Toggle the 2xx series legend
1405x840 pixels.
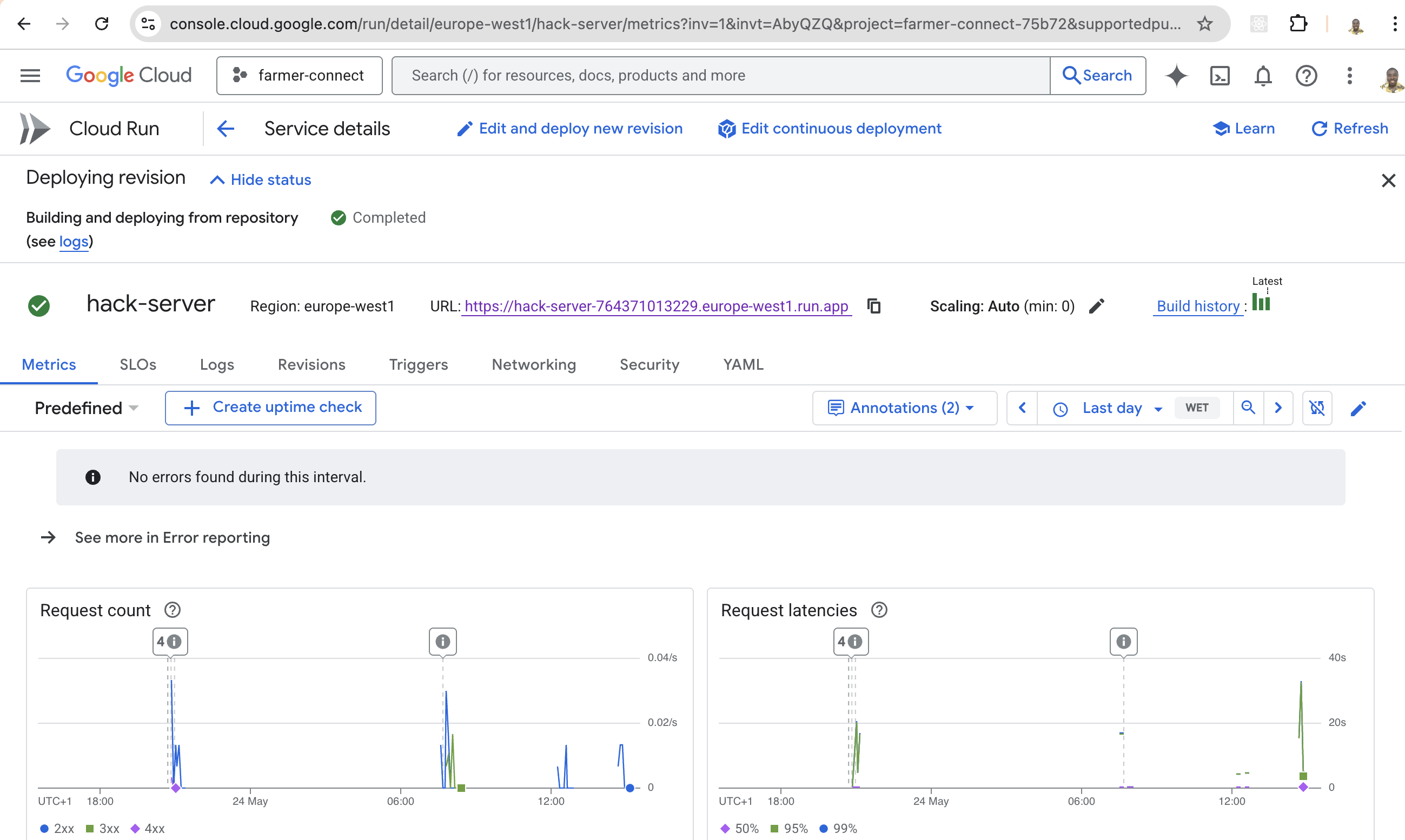pos(57,828)
